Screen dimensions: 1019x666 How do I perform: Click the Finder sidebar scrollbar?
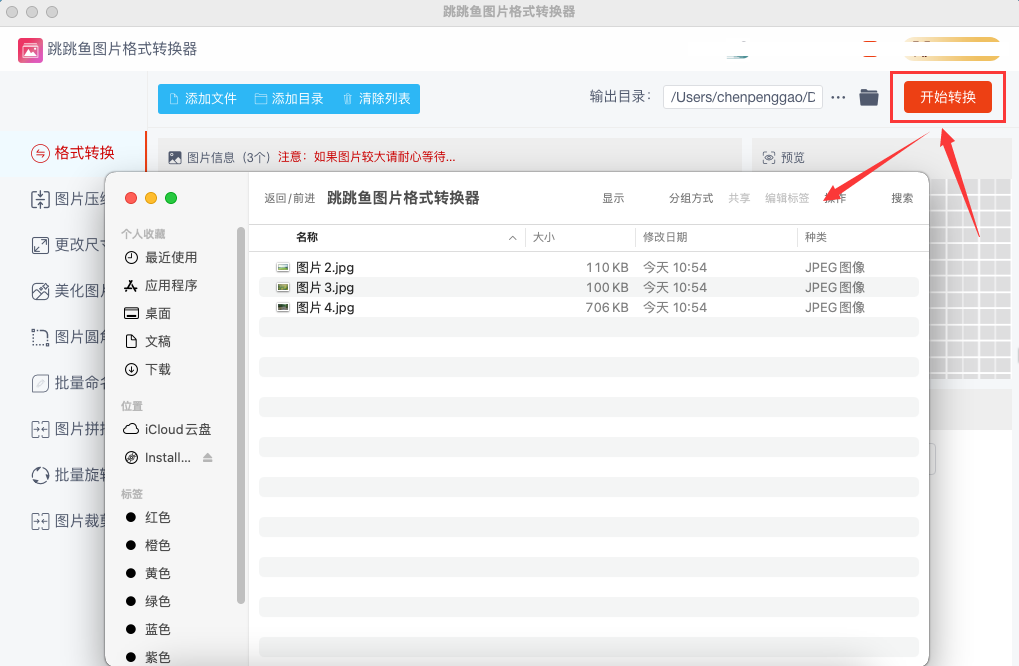tap(241, 416)
